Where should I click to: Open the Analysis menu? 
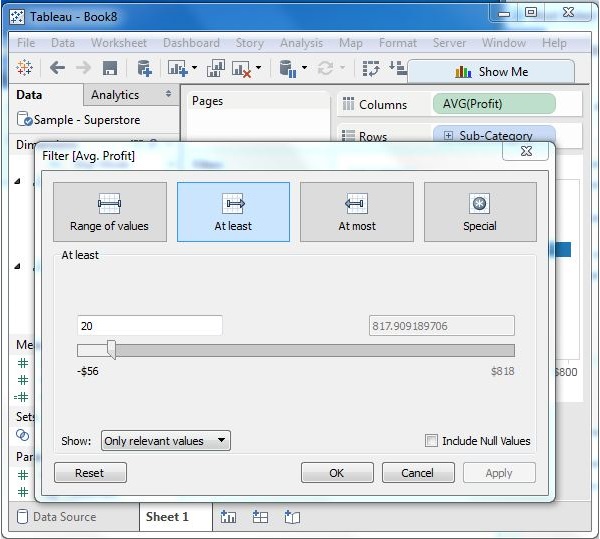(301, 43)
